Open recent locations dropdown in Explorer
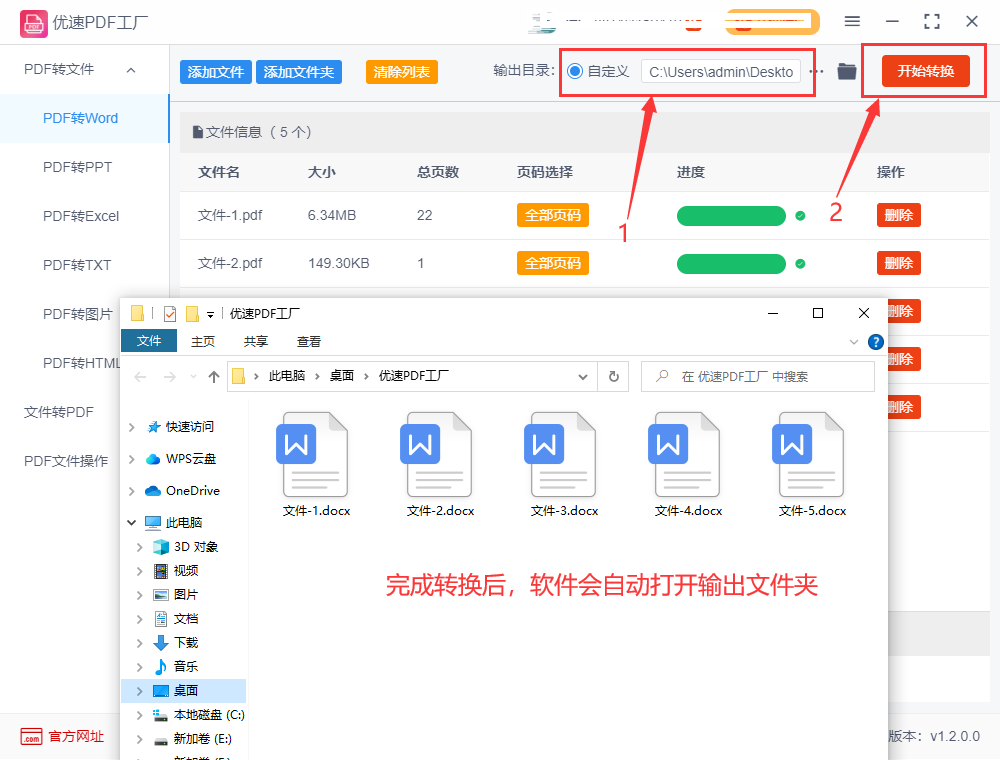 click(193, 377)
